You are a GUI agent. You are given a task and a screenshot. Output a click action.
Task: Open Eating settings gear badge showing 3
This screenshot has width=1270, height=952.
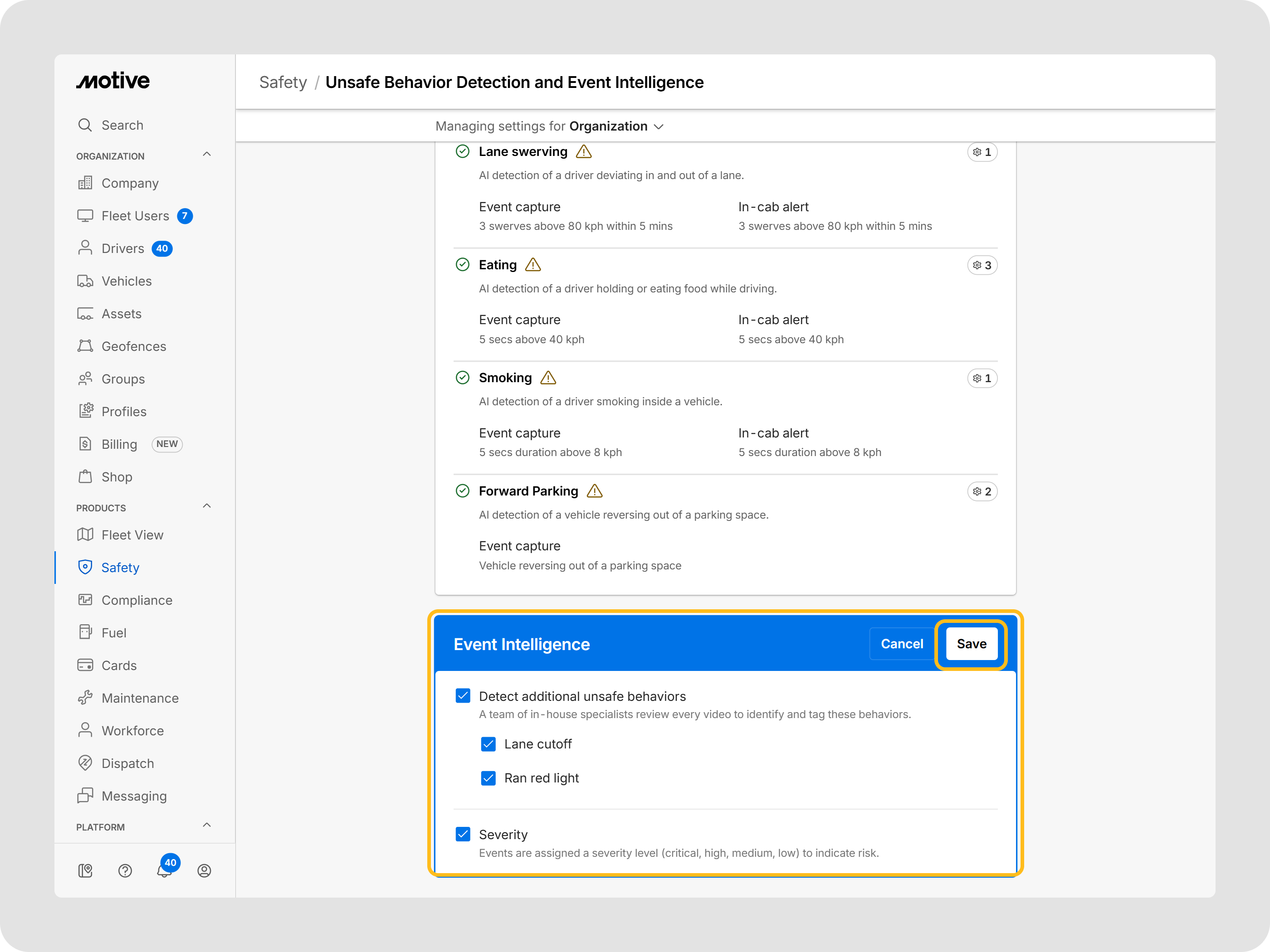click(982, 265)
